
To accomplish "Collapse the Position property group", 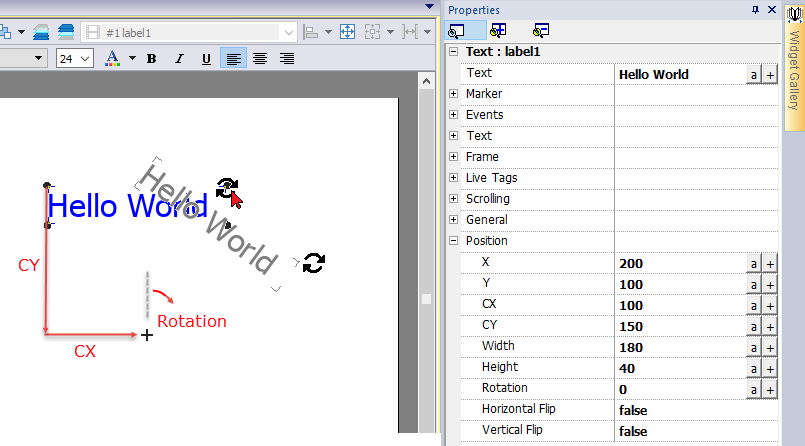I will coord(454,241).
